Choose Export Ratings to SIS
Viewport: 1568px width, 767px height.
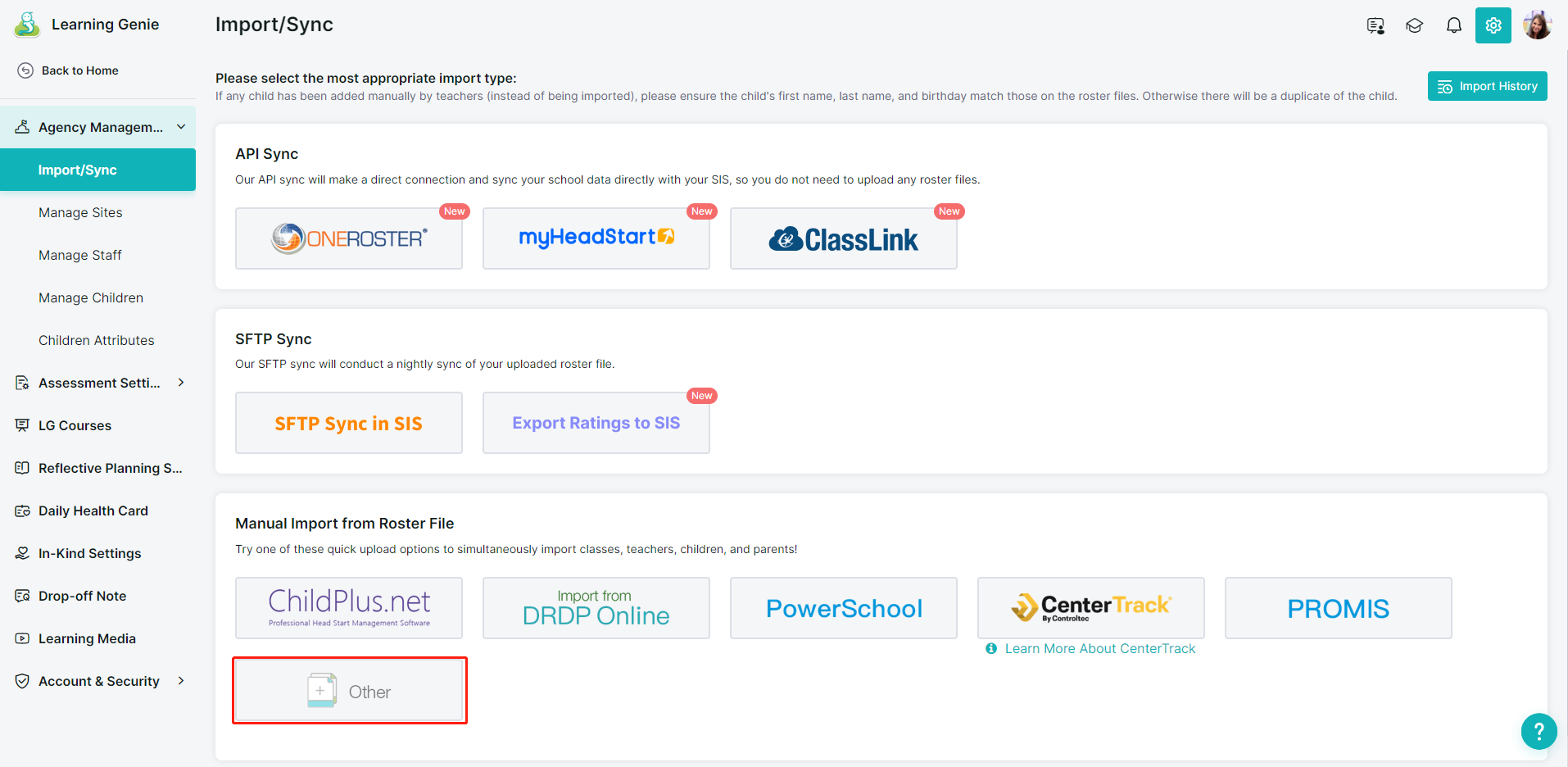(x=596, y=423)
